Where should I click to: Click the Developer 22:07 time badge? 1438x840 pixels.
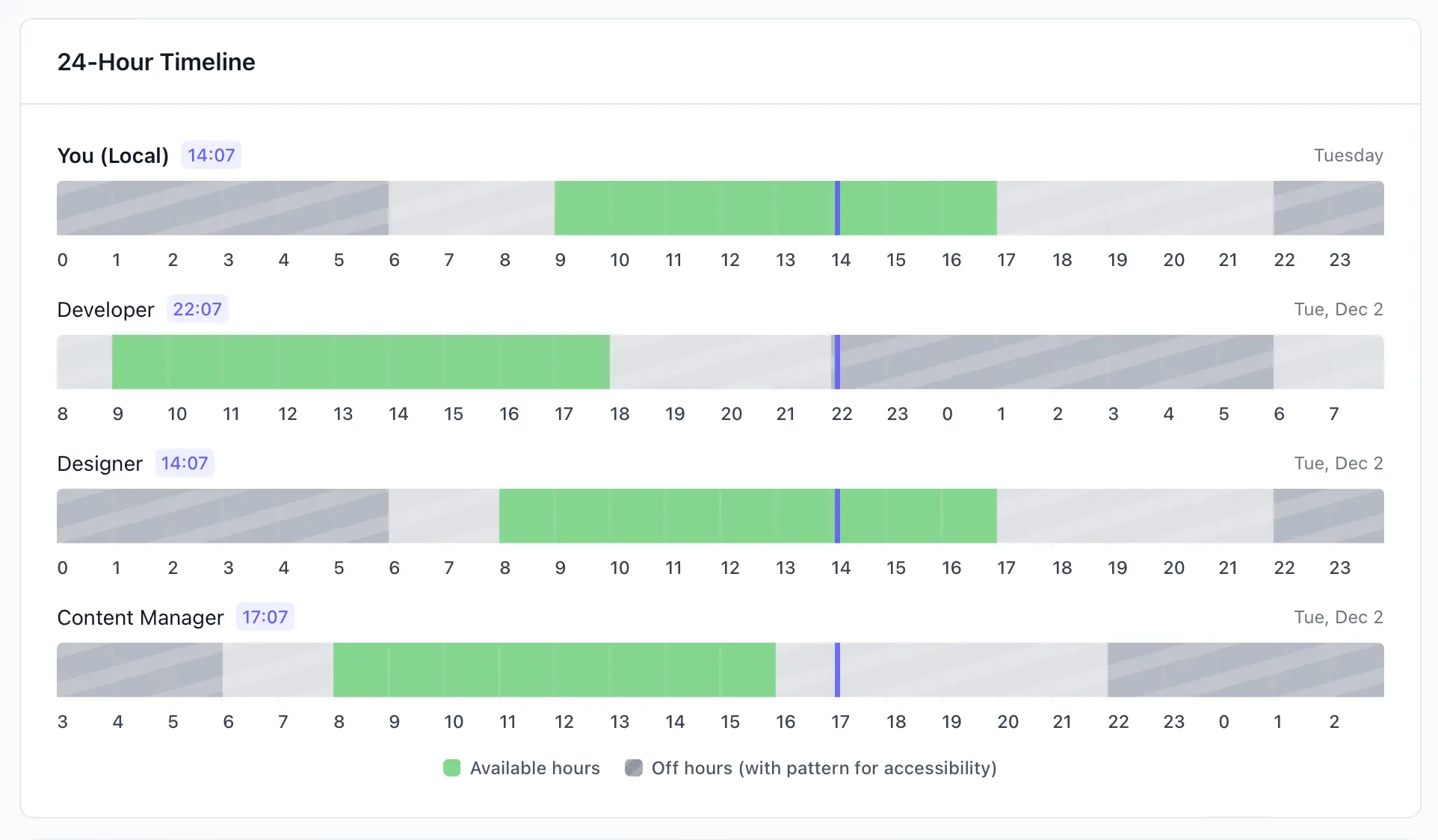coord(197,309)
